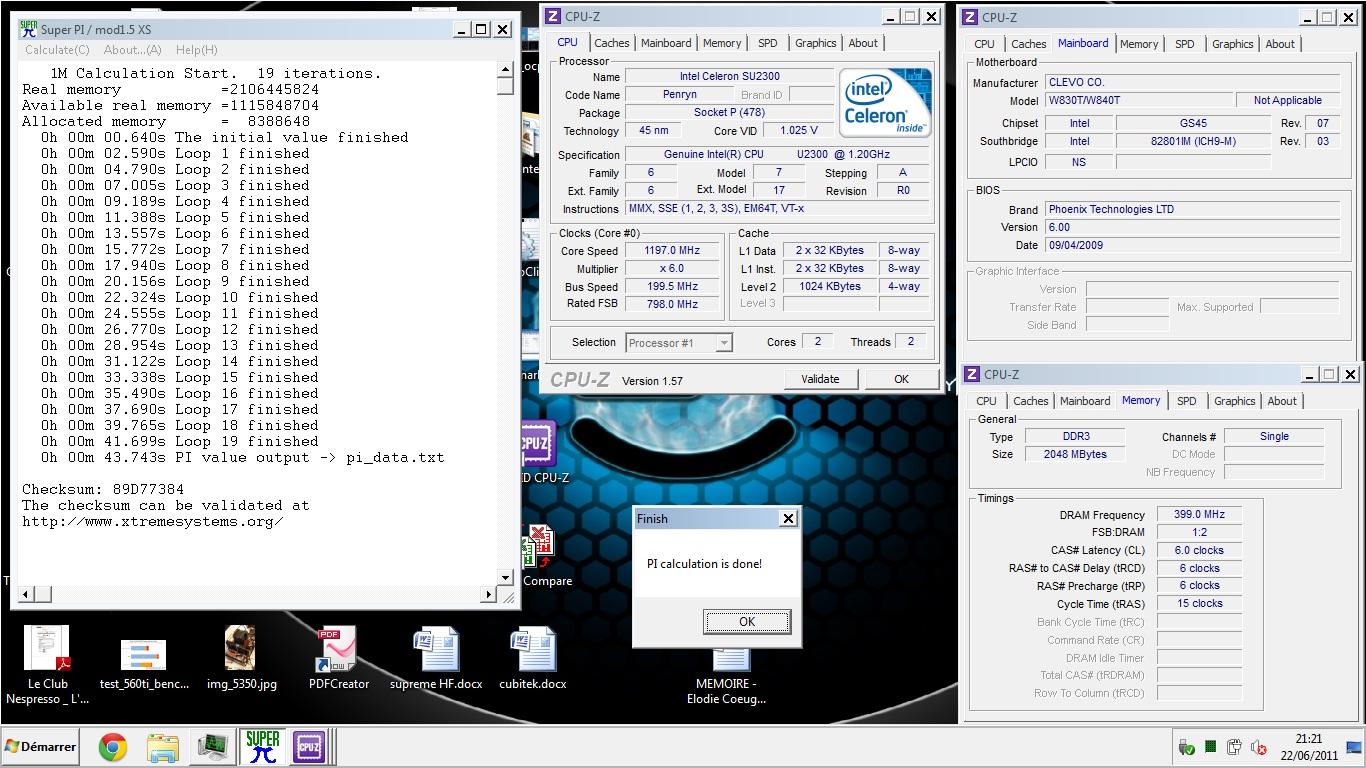
Task: Open cubitek.docx desktop document
Action: 533,651
